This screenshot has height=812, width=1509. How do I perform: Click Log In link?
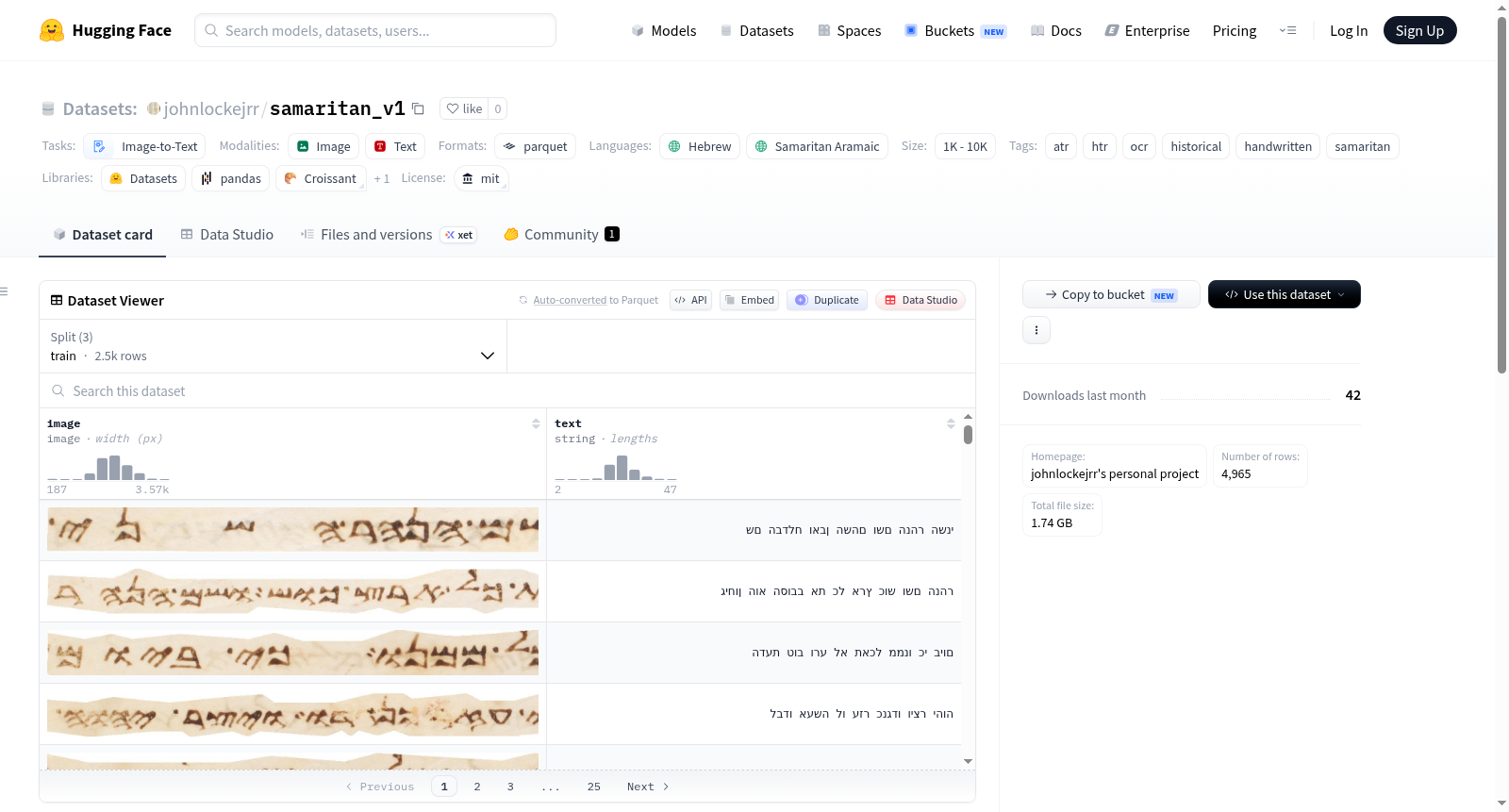coord(1349,30)
